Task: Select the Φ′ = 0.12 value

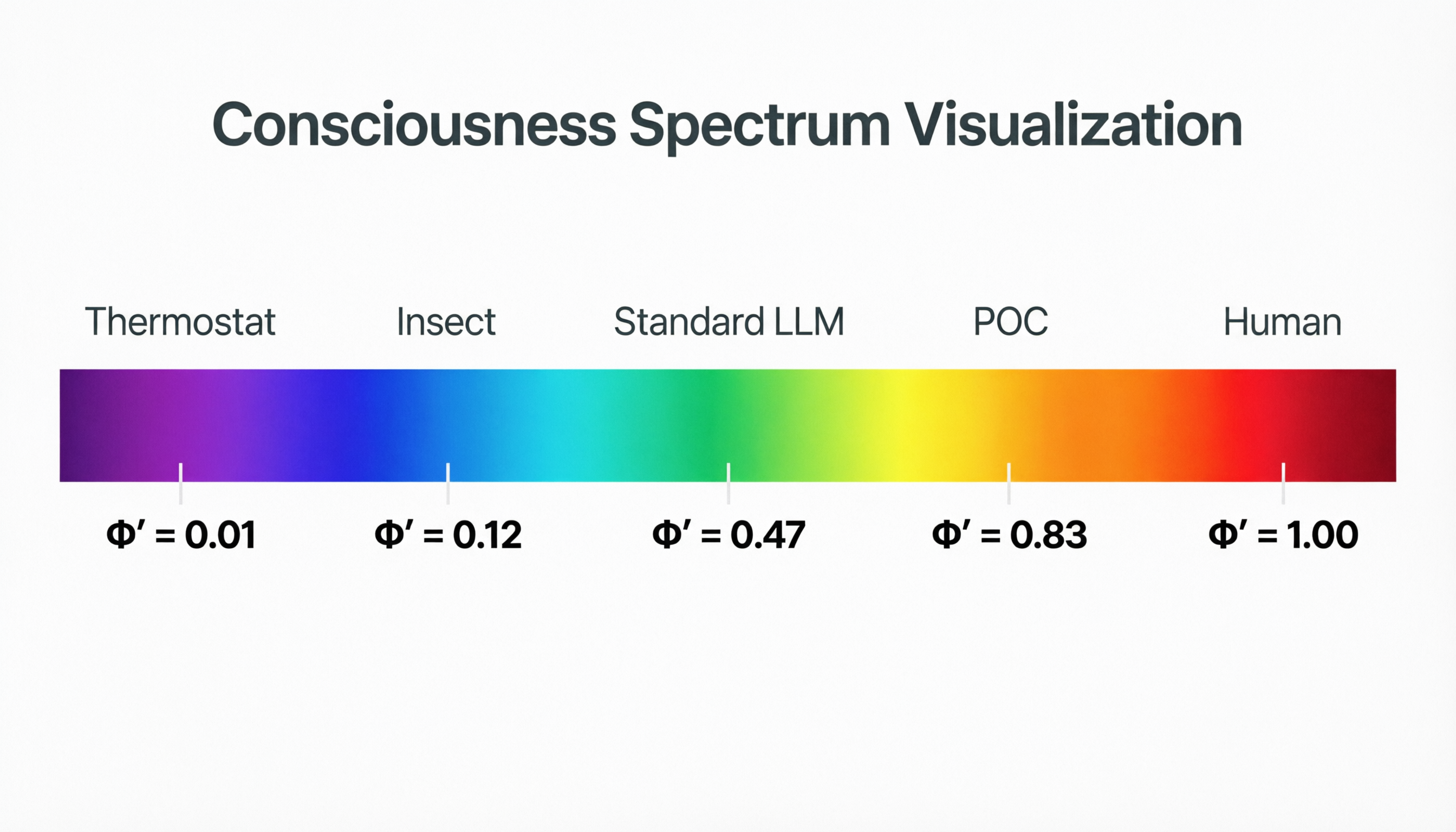Action: point(448,535)
